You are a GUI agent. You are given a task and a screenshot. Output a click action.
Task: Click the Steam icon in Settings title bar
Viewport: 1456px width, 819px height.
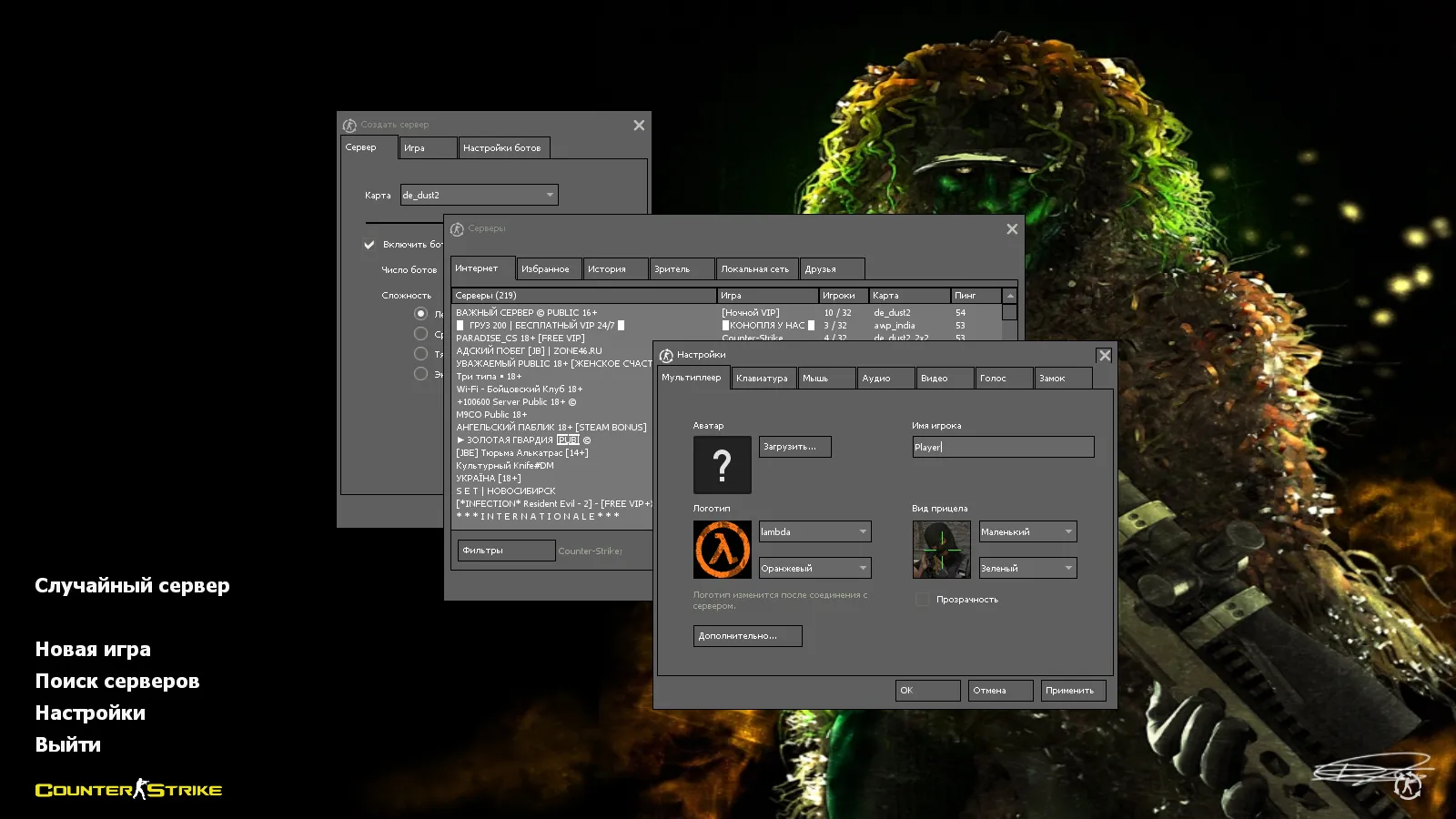666,355
